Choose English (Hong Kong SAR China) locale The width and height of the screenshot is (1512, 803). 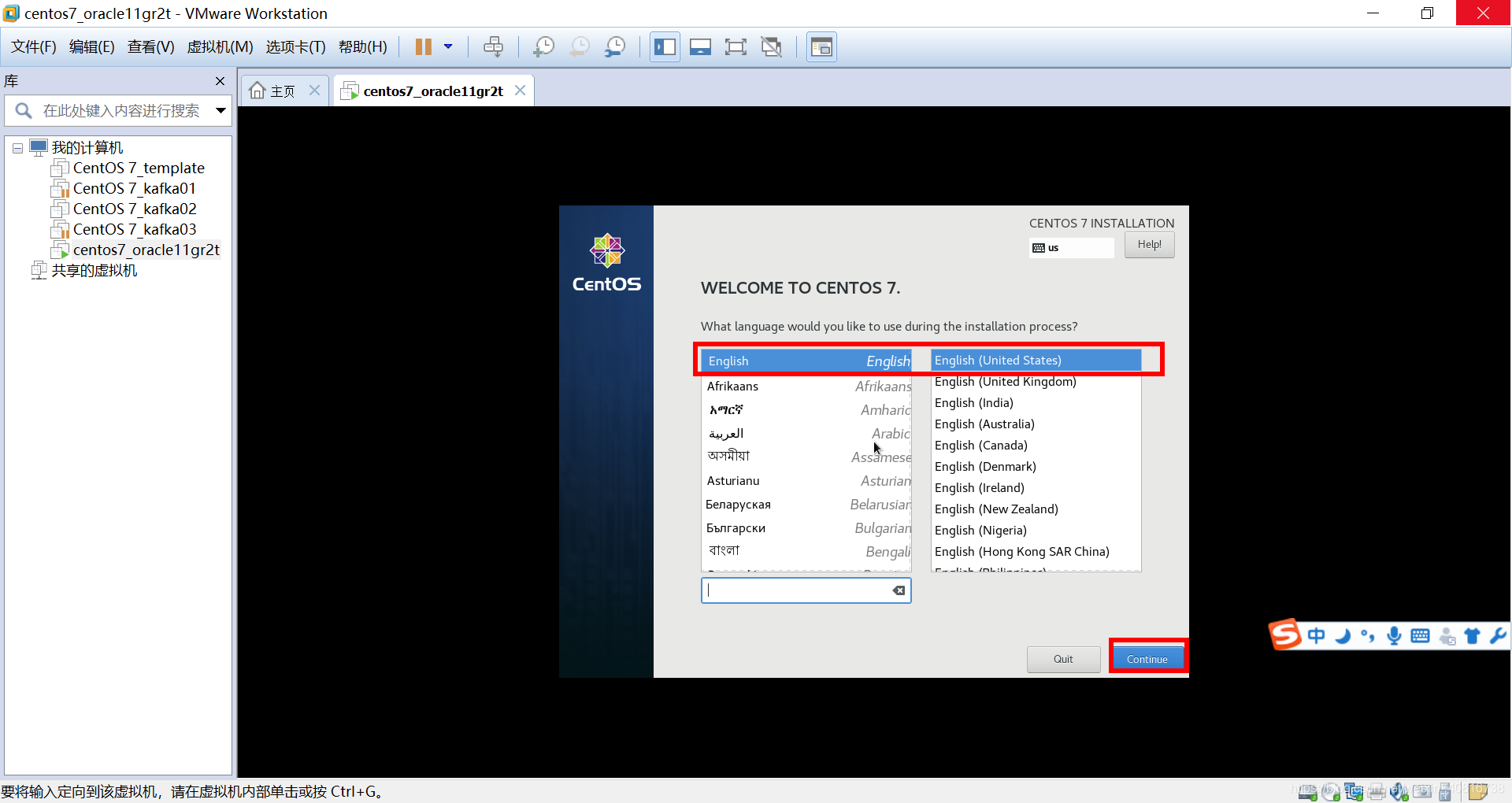coord(1036,552)
